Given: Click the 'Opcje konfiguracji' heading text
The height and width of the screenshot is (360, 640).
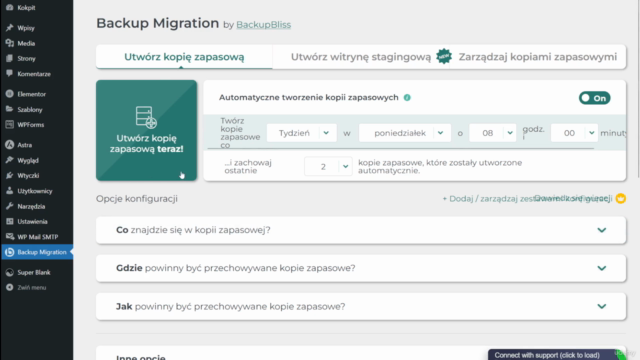Looking at the screenshot, I should tap(137, 199).
